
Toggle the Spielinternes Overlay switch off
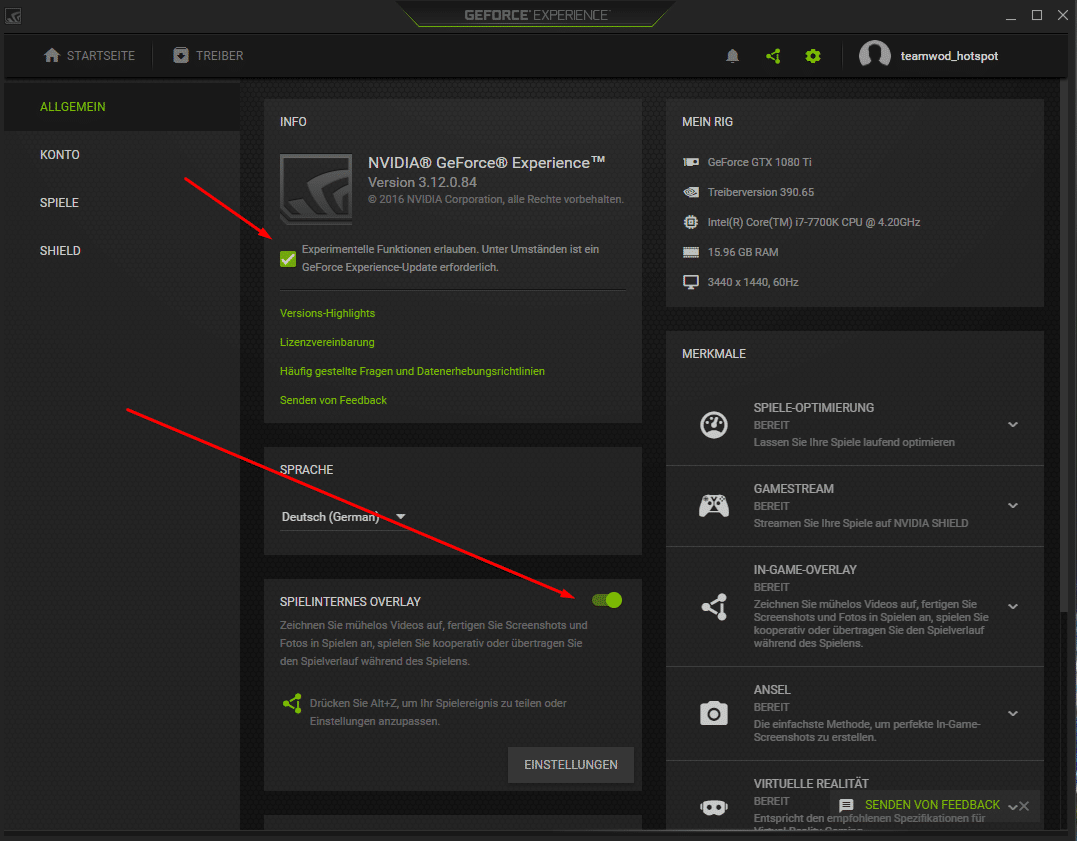click(607, 601)
